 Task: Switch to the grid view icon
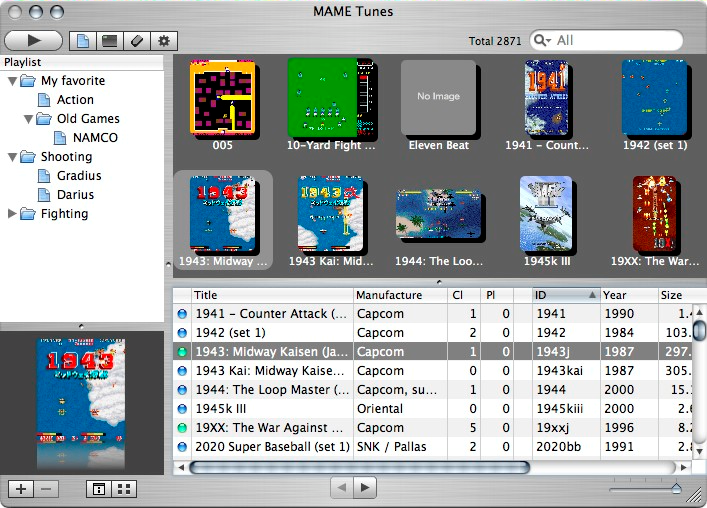tap(124, 489)
